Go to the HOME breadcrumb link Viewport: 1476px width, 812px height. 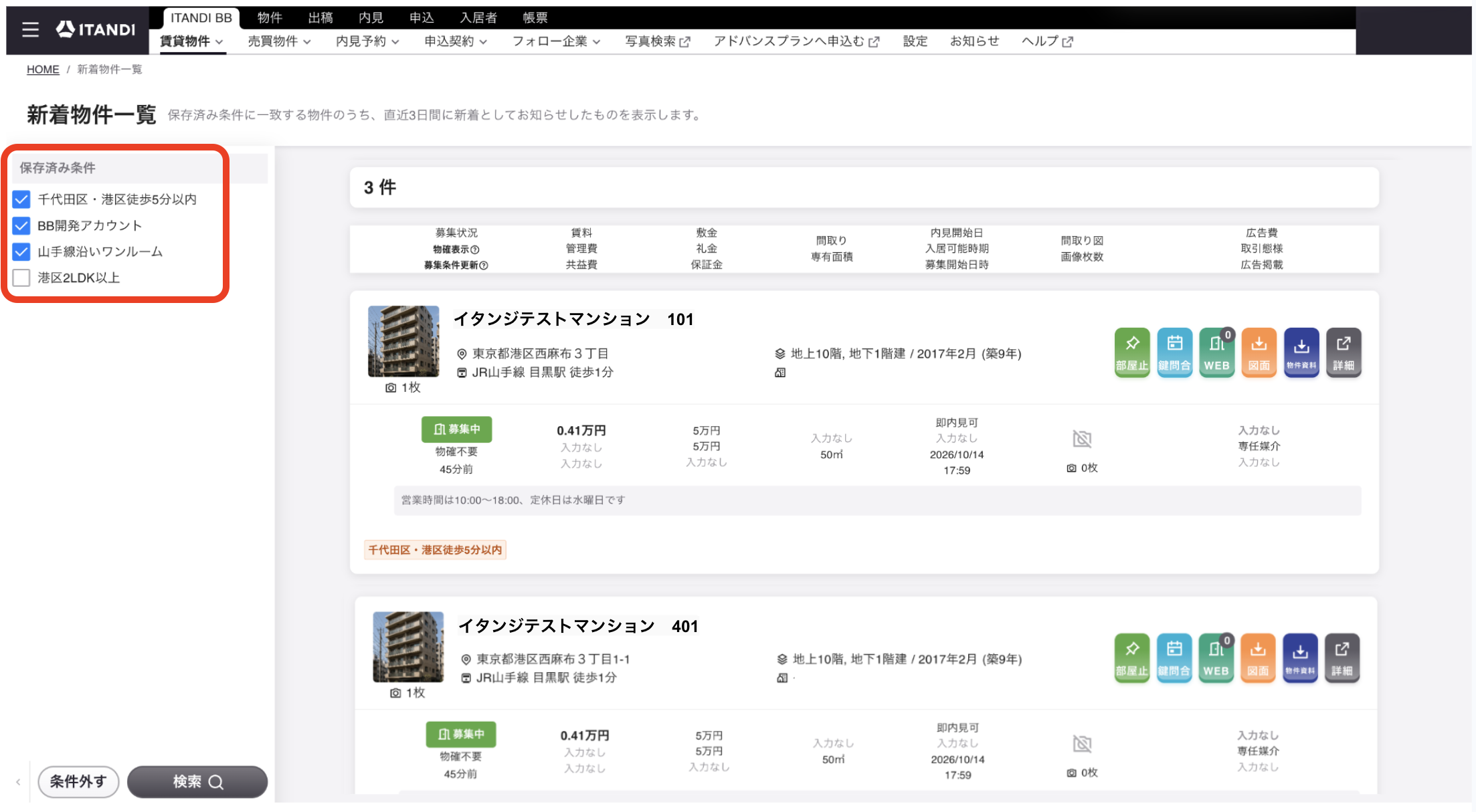pyautogui.click(x=43, y=70)
